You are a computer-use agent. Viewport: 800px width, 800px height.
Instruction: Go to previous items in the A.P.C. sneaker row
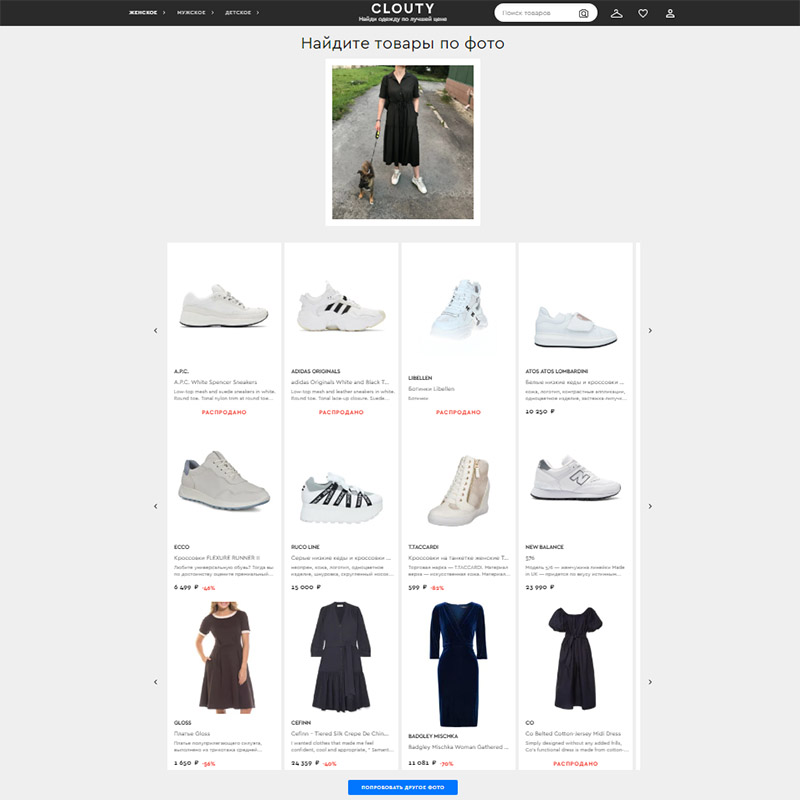(x=156, y=331)
